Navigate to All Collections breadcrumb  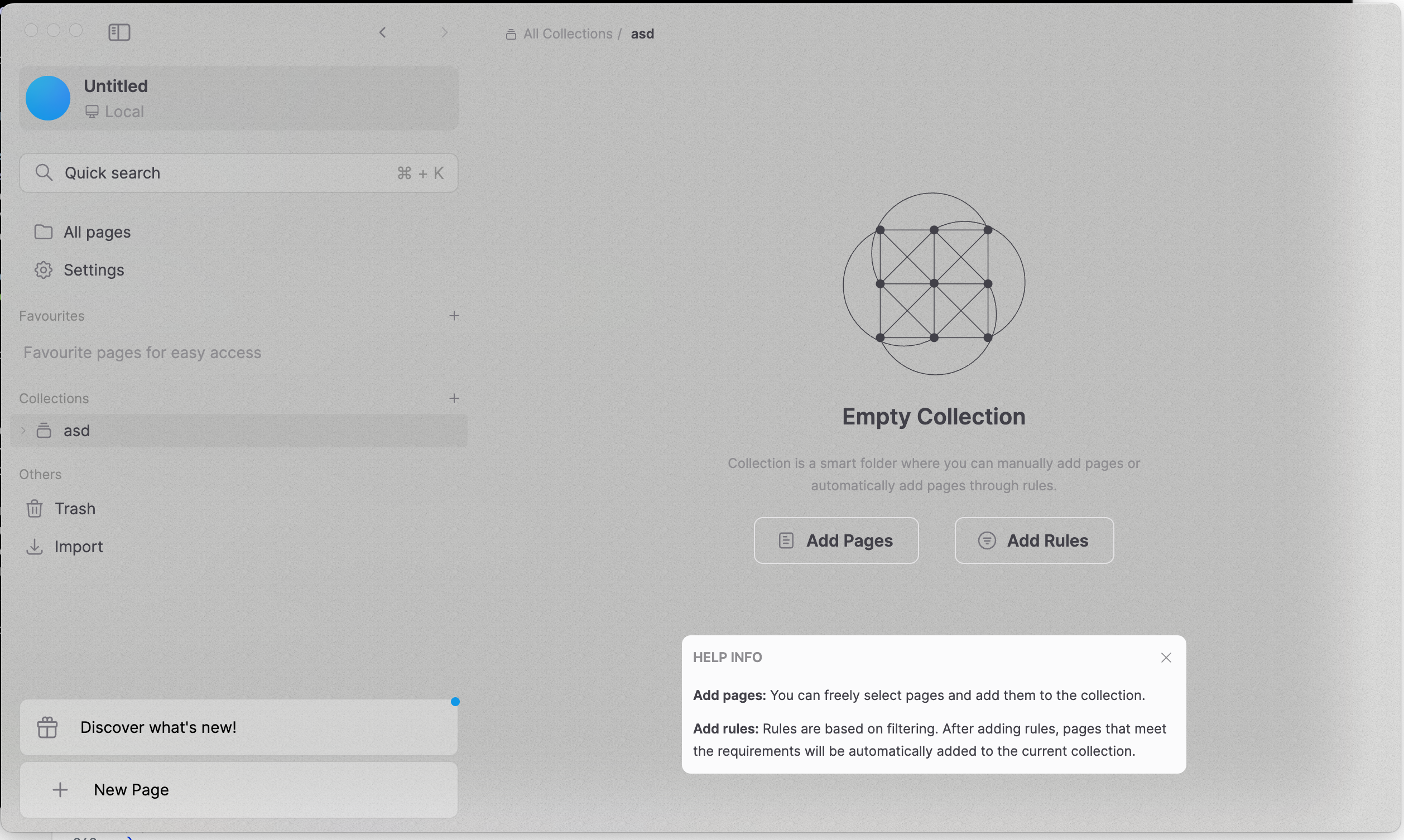[568, 34]
